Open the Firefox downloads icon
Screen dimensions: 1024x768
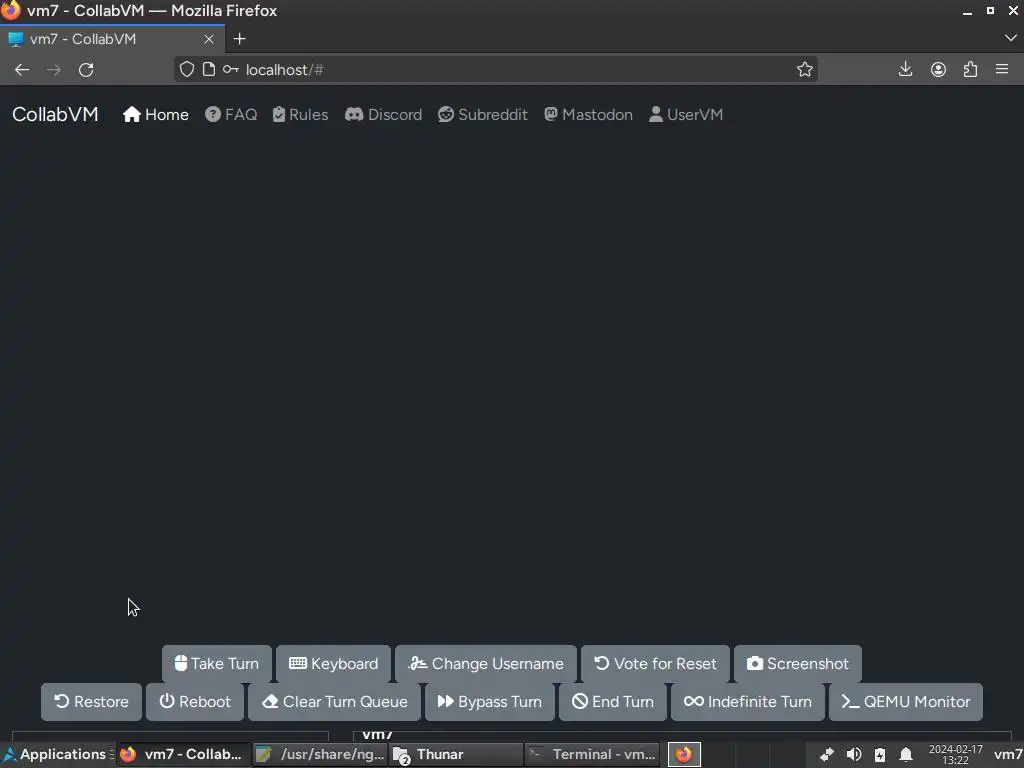(x=905, y=69)
